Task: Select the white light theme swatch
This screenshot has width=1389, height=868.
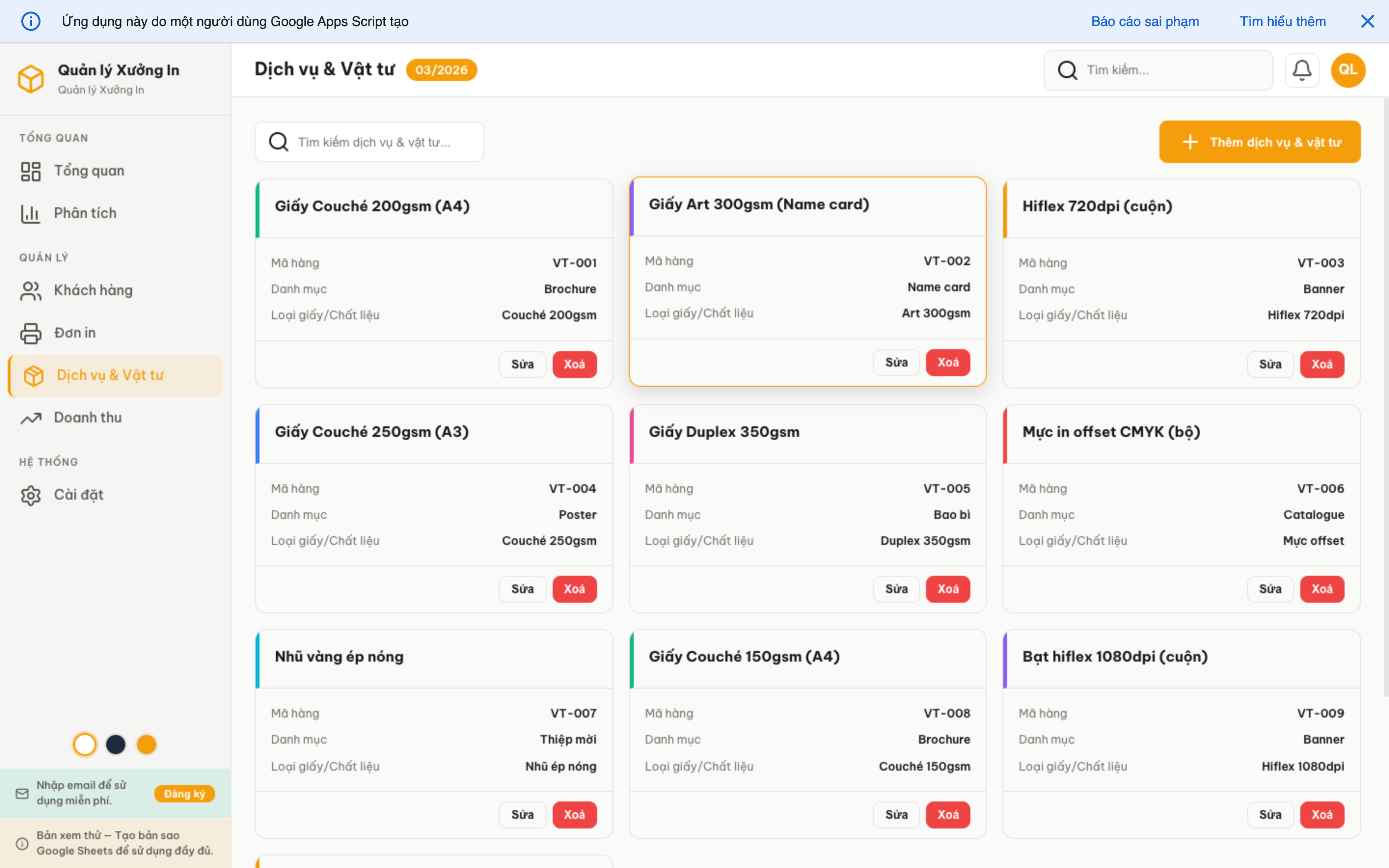Action: point(85,745)
